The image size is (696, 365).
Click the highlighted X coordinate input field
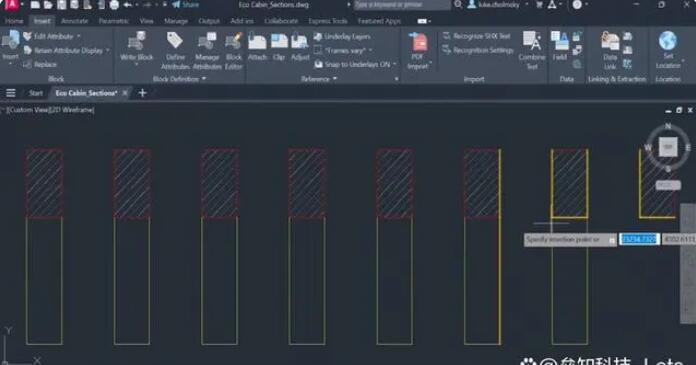click(x=639, y=239)
